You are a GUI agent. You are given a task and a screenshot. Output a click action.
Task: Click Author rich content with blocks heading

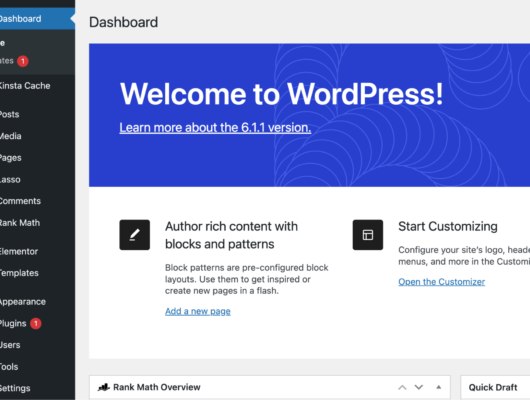(231, 235)
